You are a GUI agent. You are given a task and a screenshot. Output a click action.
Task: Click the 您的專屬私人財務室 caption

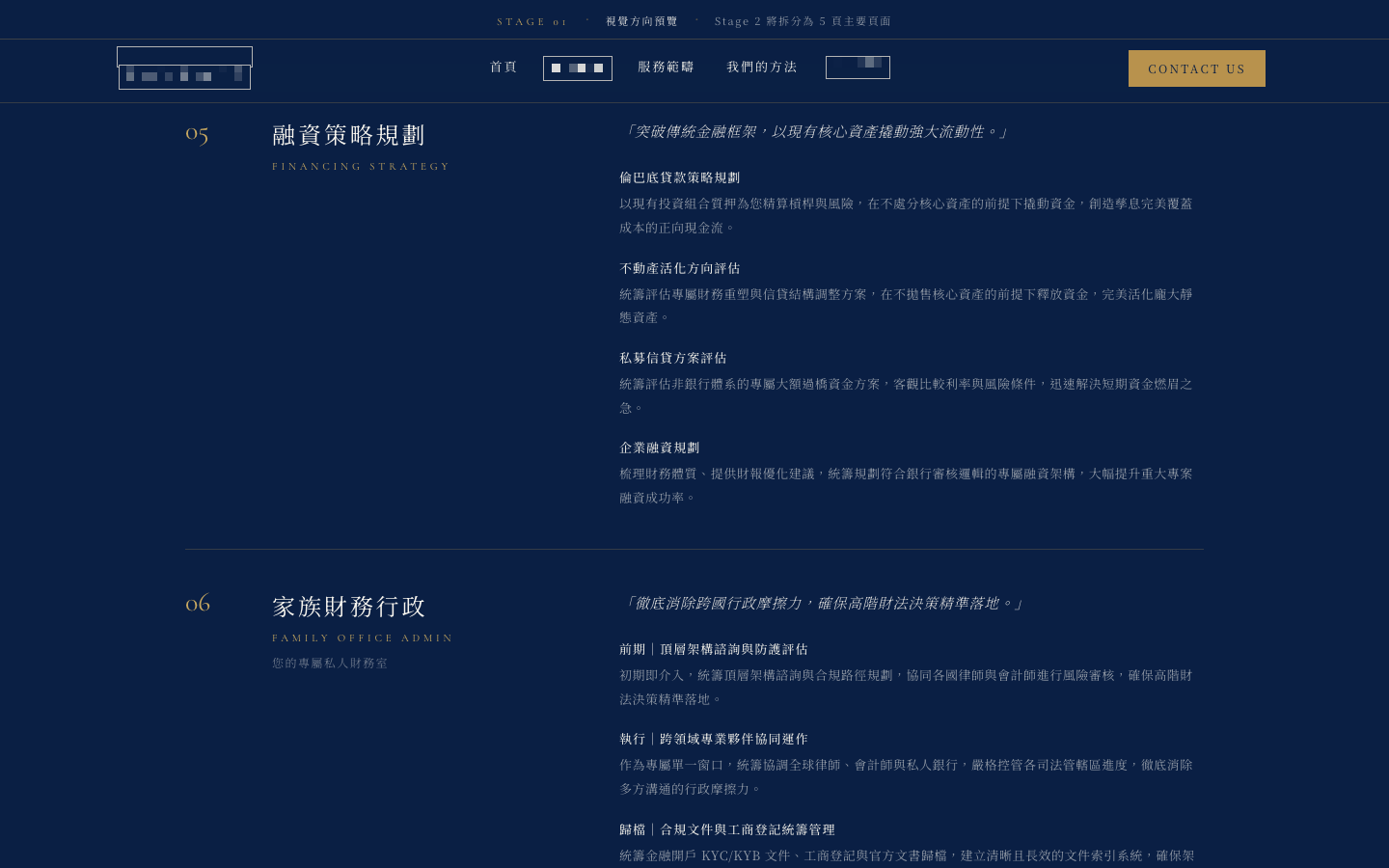pos(330,664)
